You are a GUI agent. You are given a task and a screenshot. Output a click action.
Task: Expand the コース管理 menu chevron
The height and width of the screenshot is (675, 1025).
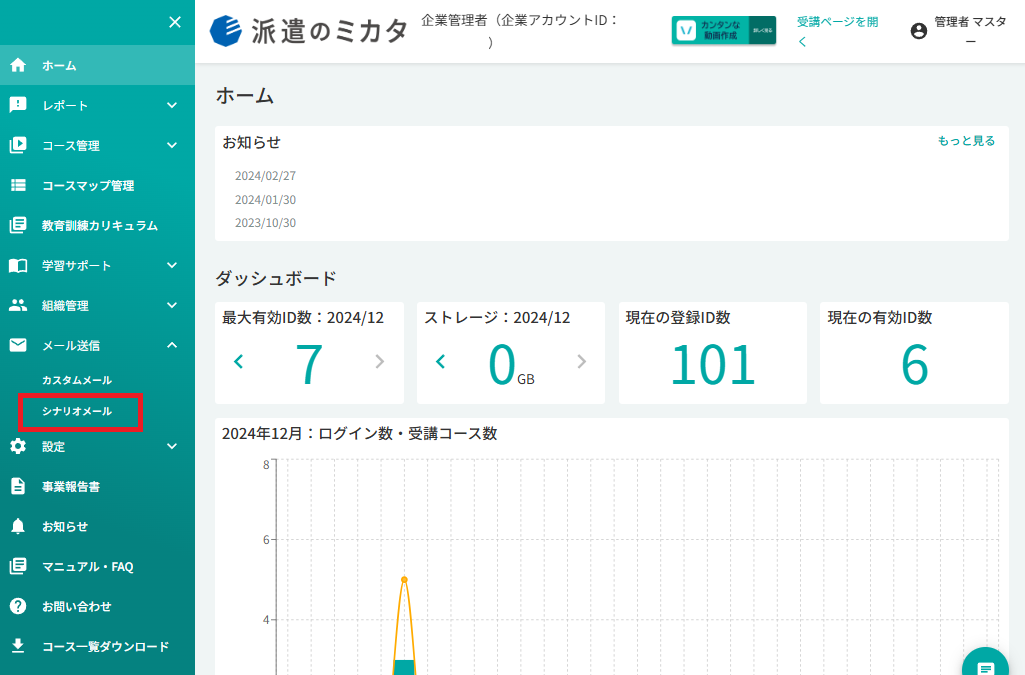(x=172, y=145)
